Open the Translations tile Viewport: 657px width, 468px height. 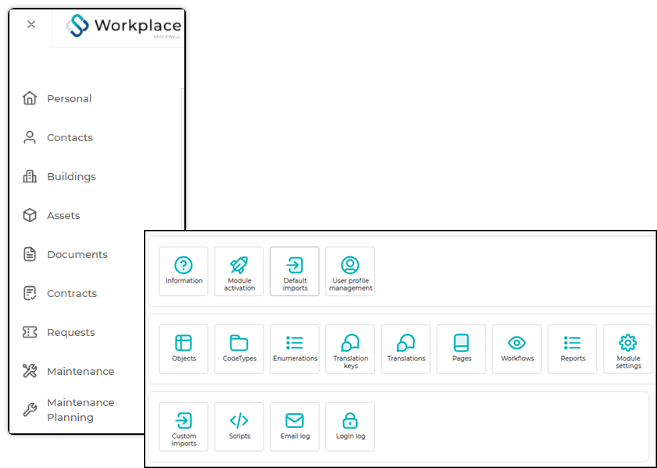(406, 349)
